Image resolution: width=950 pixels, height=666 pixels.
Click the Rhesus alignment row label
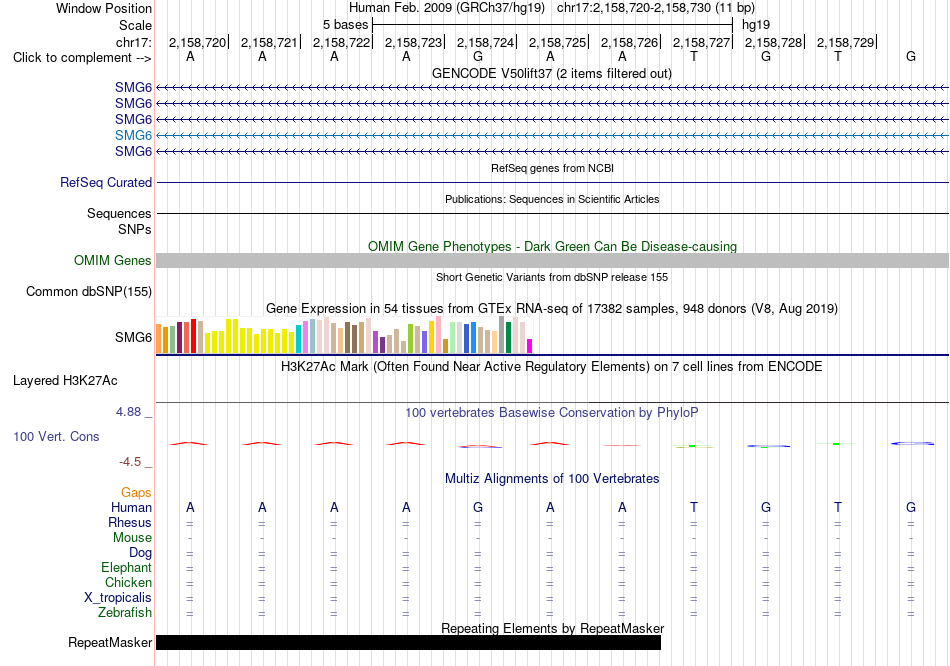click(130, 522)
